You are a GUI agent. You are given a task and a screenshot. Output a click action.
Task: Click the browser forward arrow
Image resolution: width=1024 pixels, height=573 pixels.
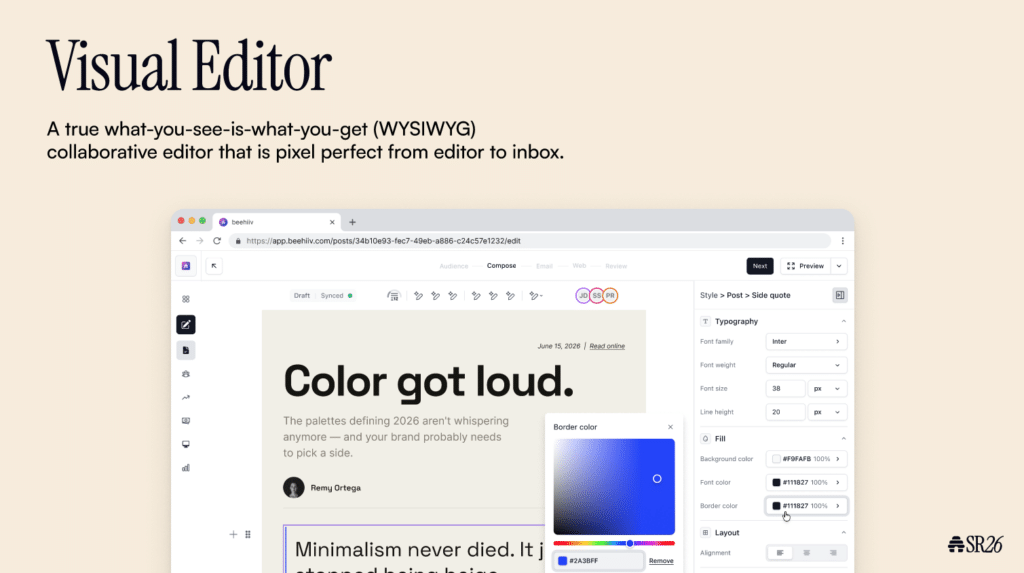pyautogui.click(x=200, y=241)
